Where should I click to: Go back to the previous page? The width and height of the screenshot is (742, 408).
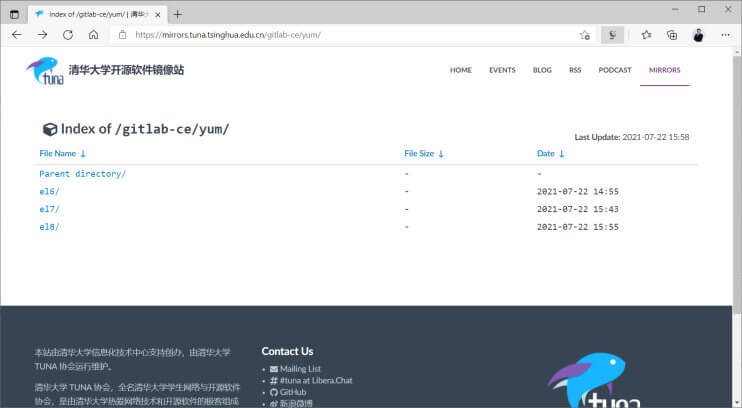pyautogui.click(x=17, y=35)
